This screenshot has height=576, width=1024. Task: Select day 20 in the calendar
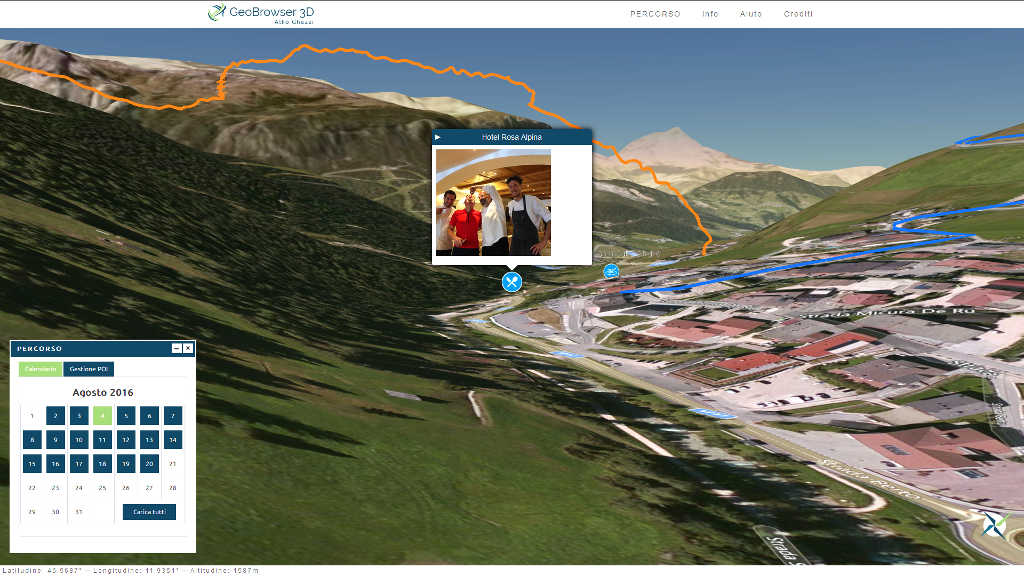point(149,464)
